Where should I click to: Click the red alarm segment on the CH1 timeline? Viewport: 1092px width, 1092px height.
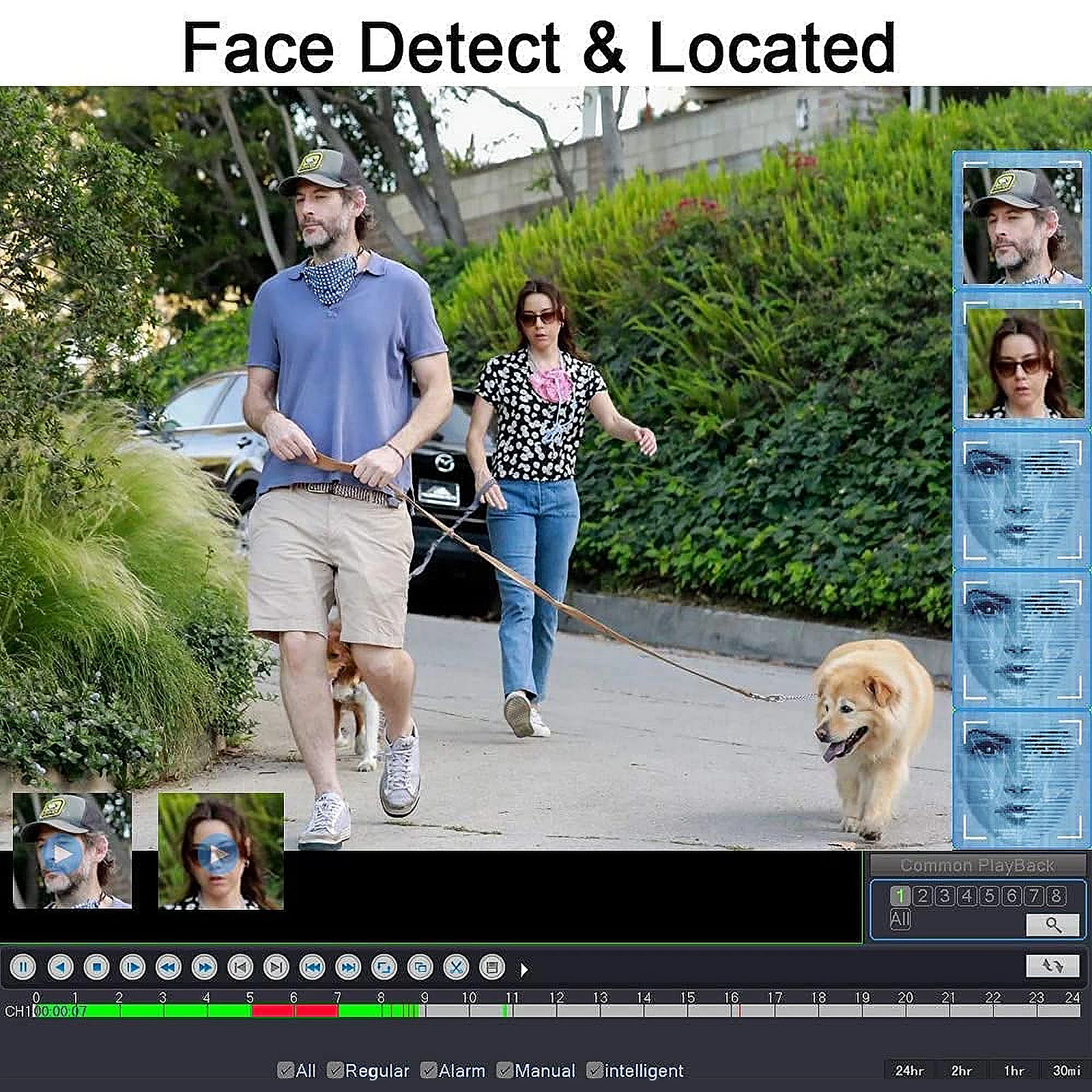pos(295,1011)
